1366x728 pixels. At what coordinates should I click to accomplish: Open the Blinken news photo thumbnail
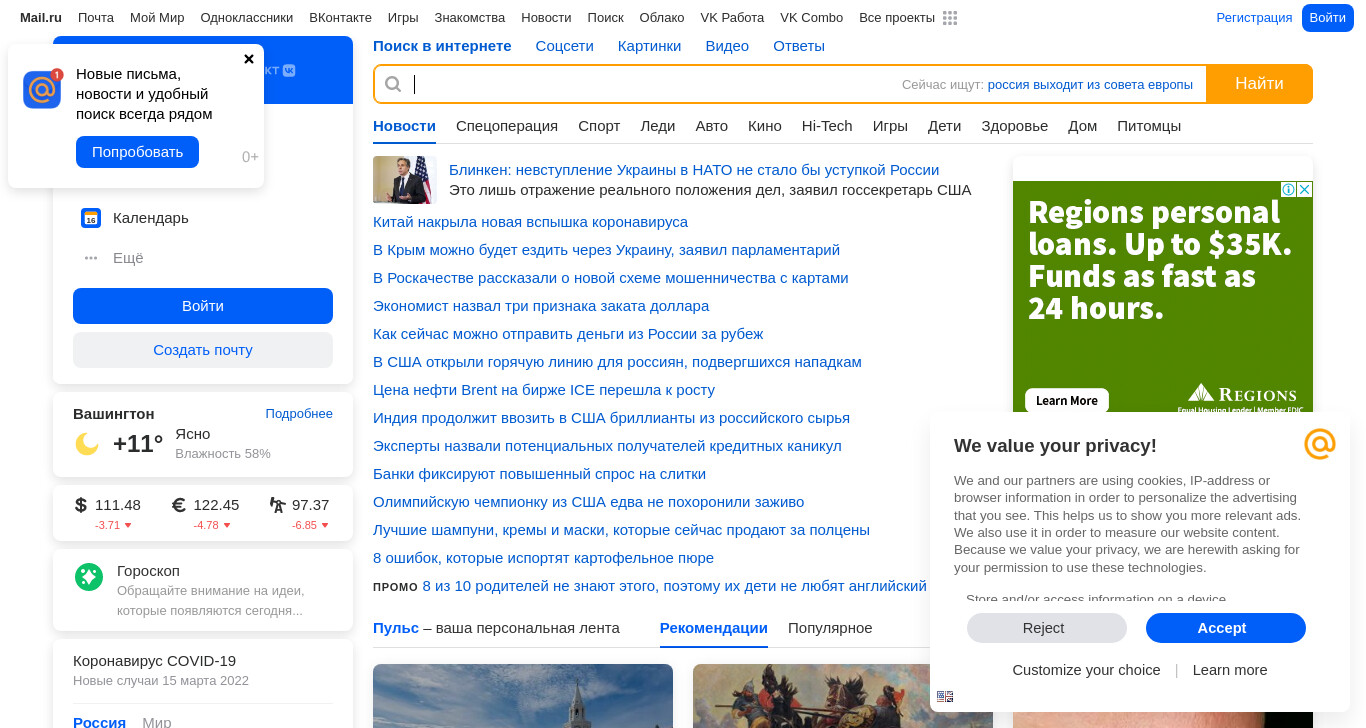tap(405, 180)
